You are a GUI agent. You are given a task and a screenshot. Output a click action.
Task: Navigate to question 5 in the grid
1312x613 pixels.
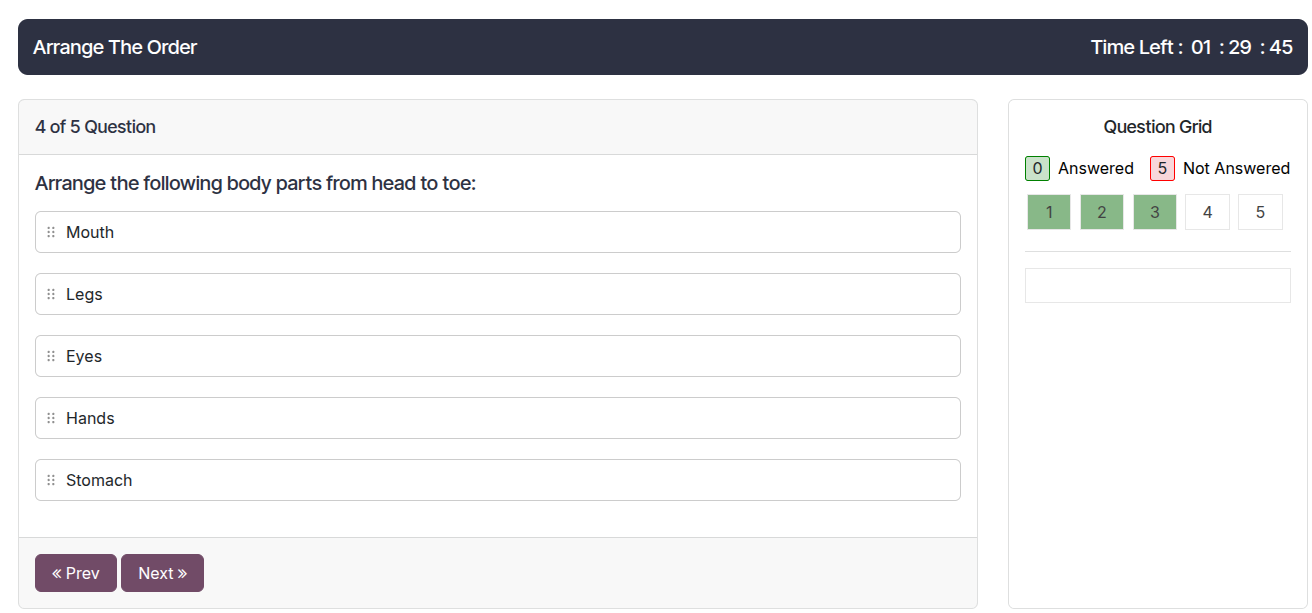click(x=1260, y=212)
